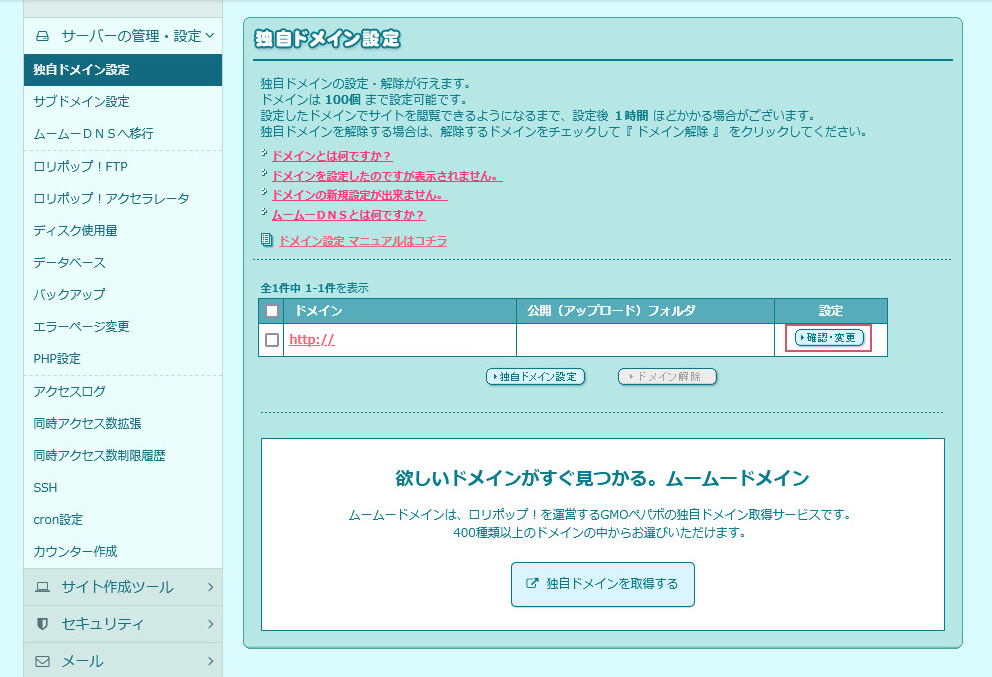Open ムームーＤＮＳとは何ですか？ link
The image size is (992, 677).
pyautogui.click(x=349, y=215)
